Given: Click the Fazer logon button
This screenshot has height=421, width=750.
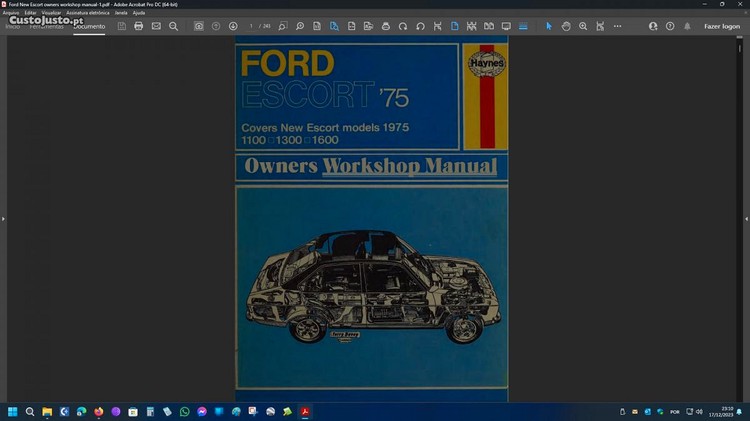Looking at the screenshot, I should (x=722, y=26).
